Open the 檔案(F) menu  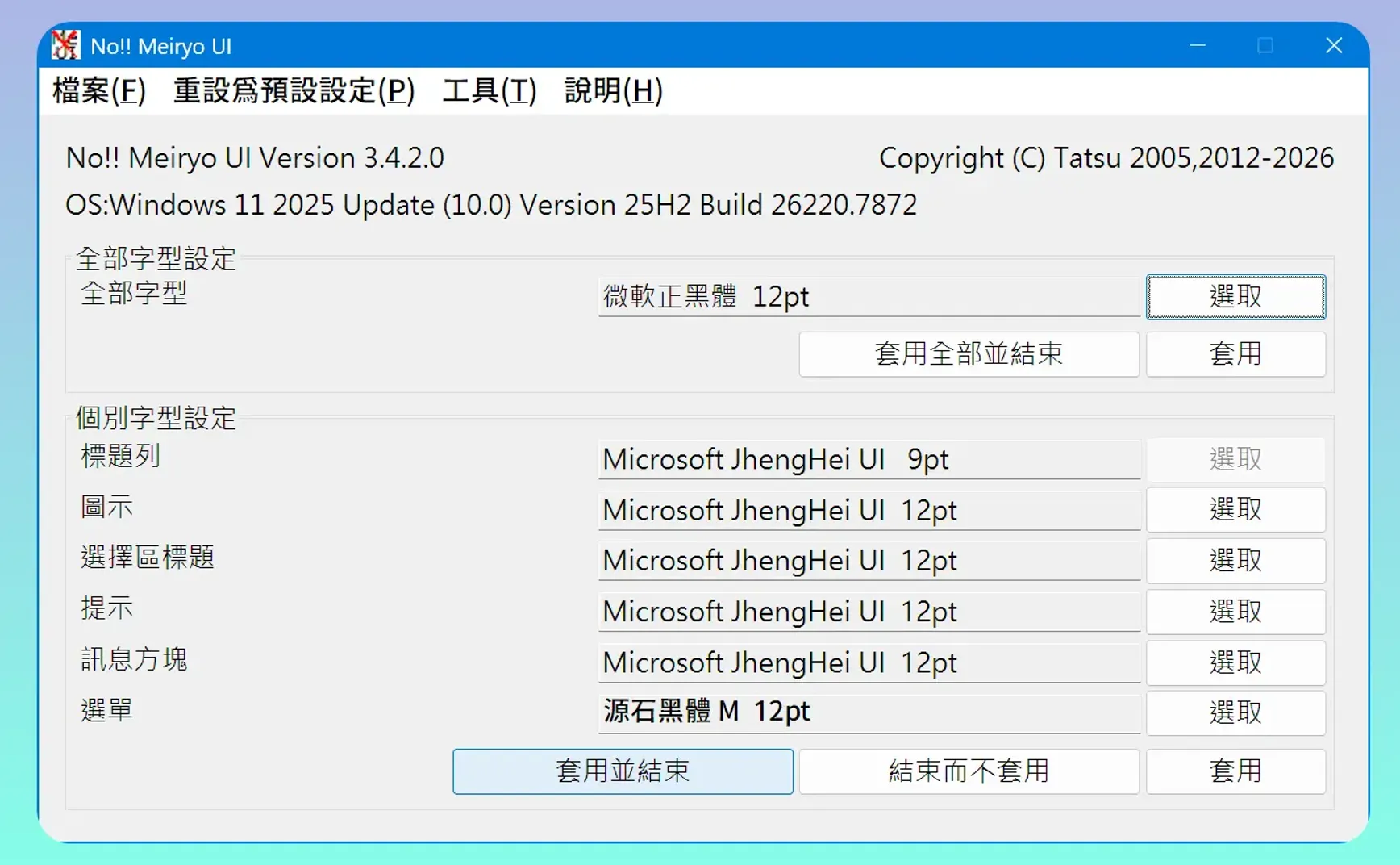[x=98, y=91]
